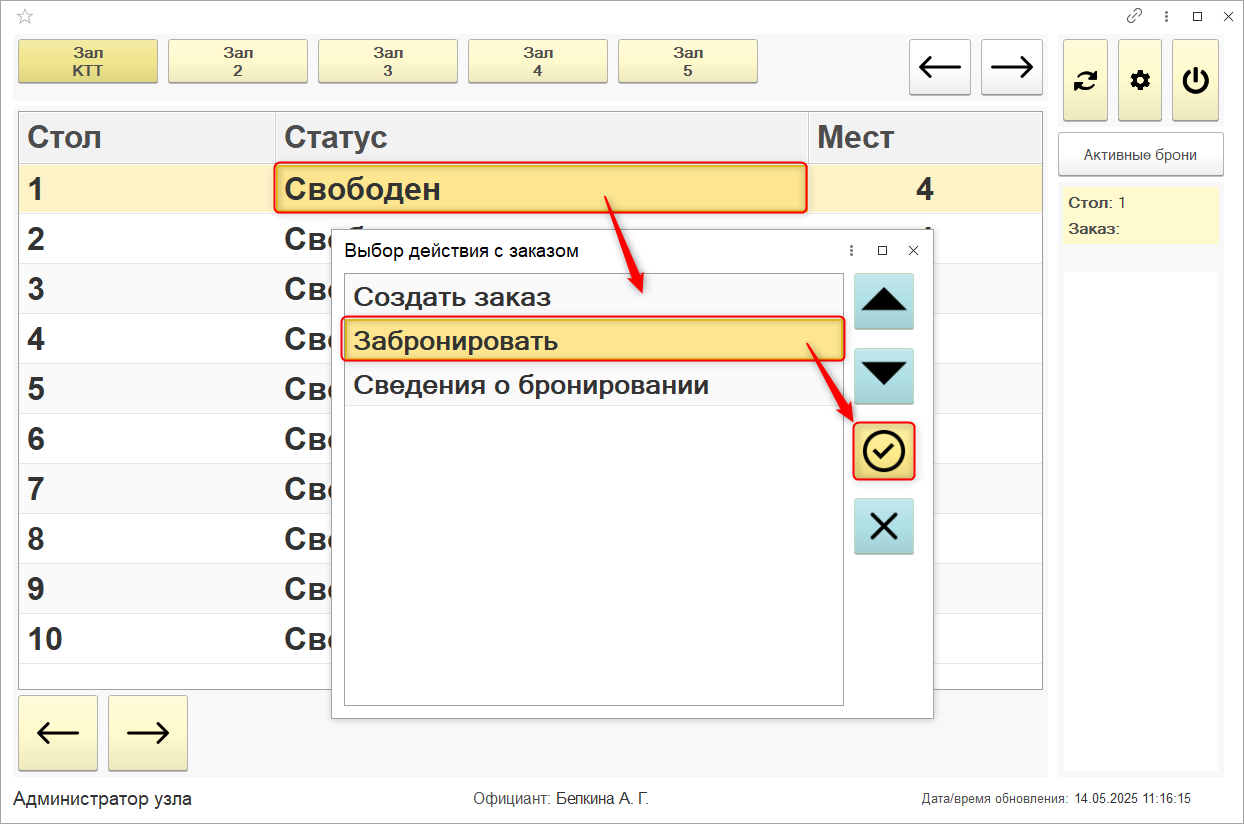
Task: Click the Заказ: info label
Action: [1094, 228]
